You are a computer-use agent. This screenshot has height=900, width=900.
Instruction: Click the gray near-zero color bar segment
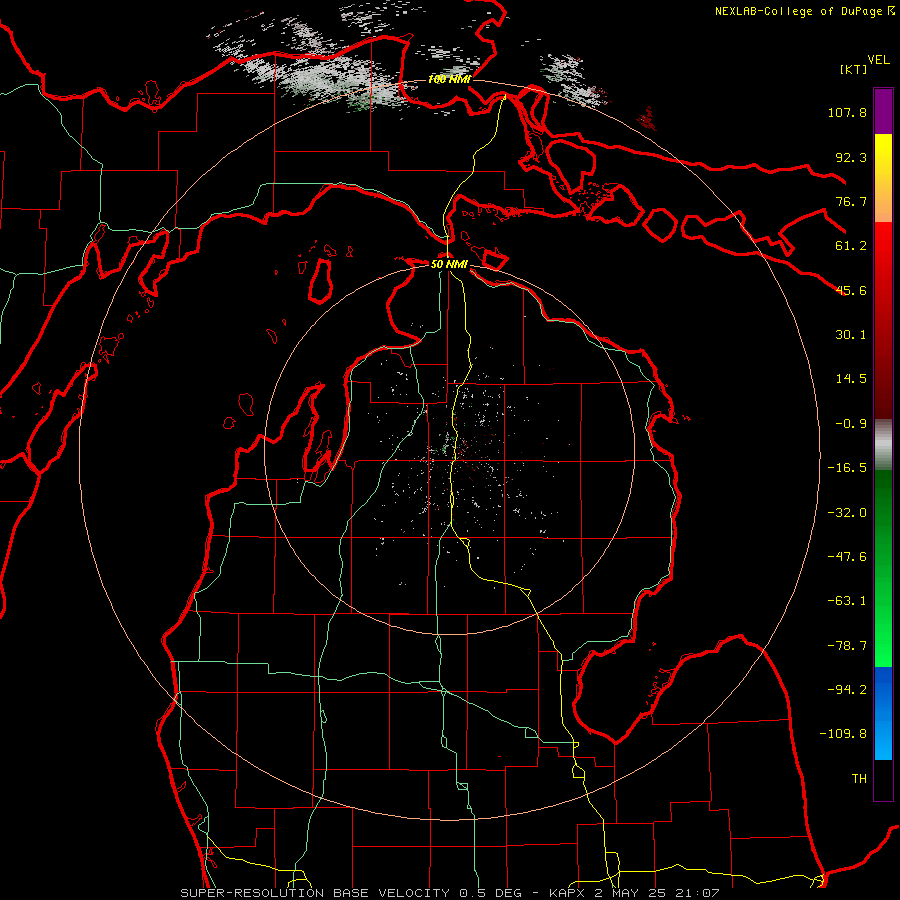(x=883, y=445)
